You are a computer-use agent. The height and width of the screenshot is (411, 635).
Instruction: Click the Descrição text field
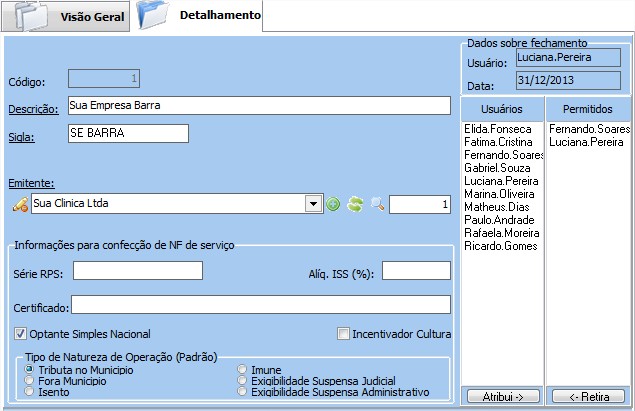(x=258, y=106)
